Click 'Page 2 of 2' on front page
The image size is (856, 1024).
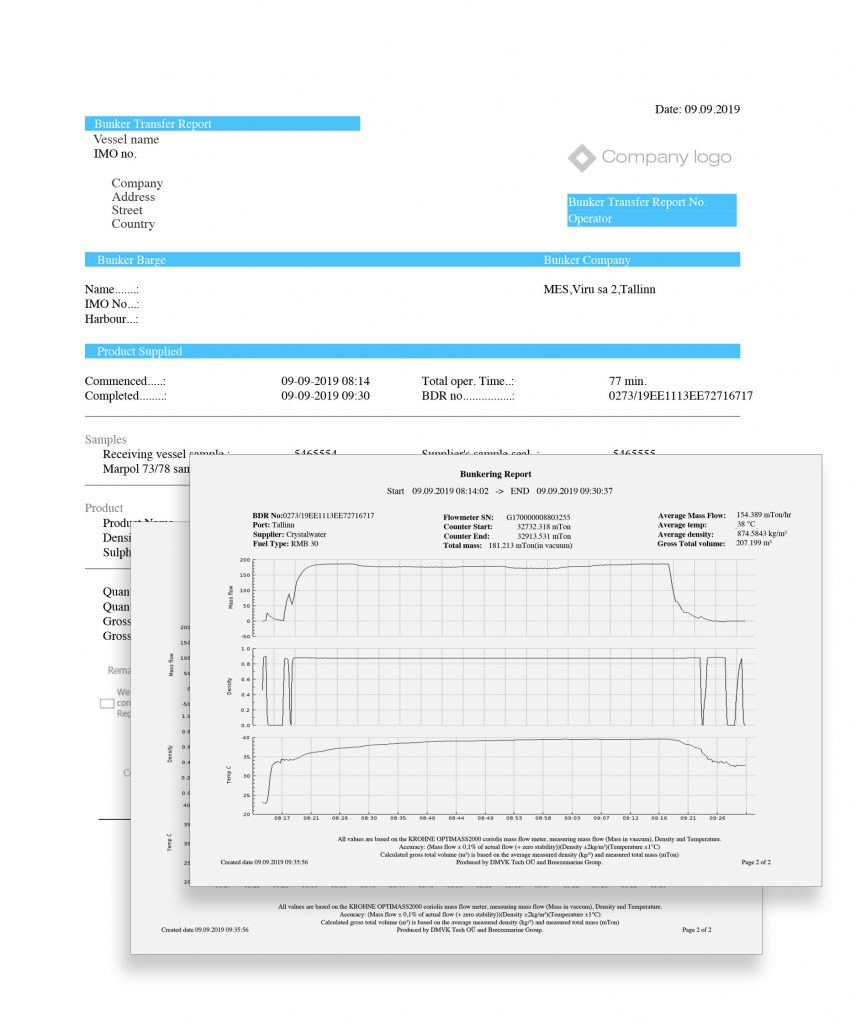pos(755,862)
